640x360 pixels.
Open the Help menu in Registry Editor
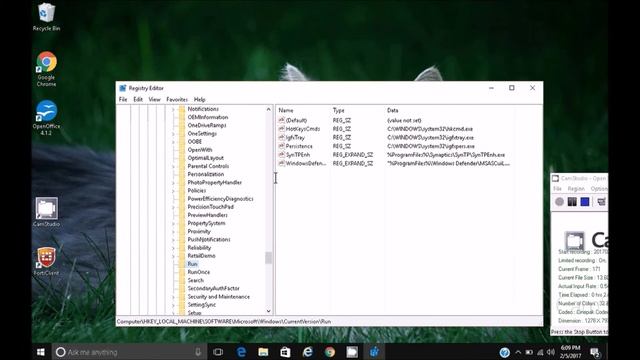click(x=199, y=100)
